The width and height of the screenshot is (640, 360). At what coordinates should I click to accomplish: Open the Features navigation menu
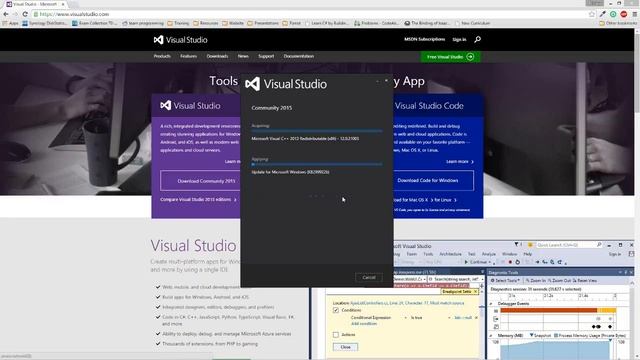(x=189, y=56)
